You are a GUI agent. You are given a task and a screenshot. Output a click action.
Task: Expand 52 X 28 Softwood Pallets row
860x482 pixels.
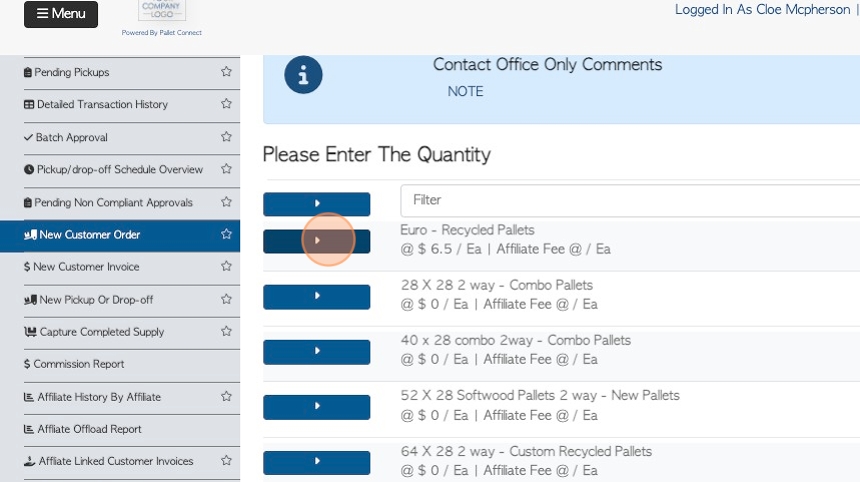(317, 406)
